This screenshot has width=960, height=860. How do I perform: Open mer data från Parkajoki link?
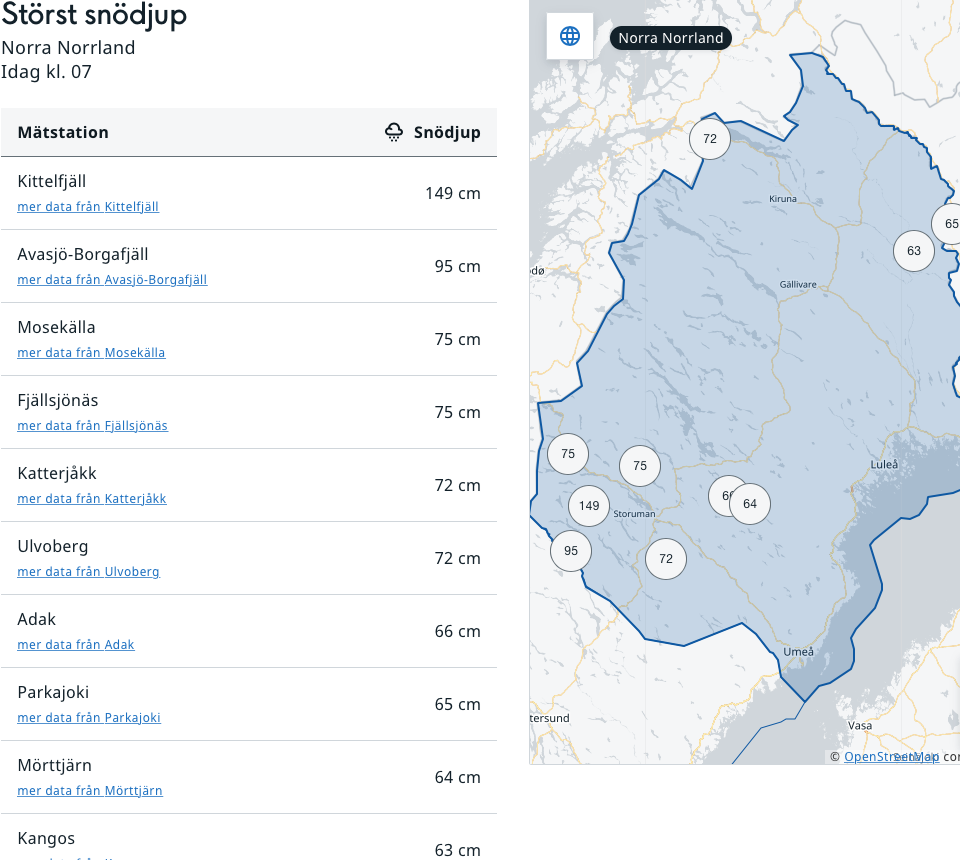tap(89, 718)
